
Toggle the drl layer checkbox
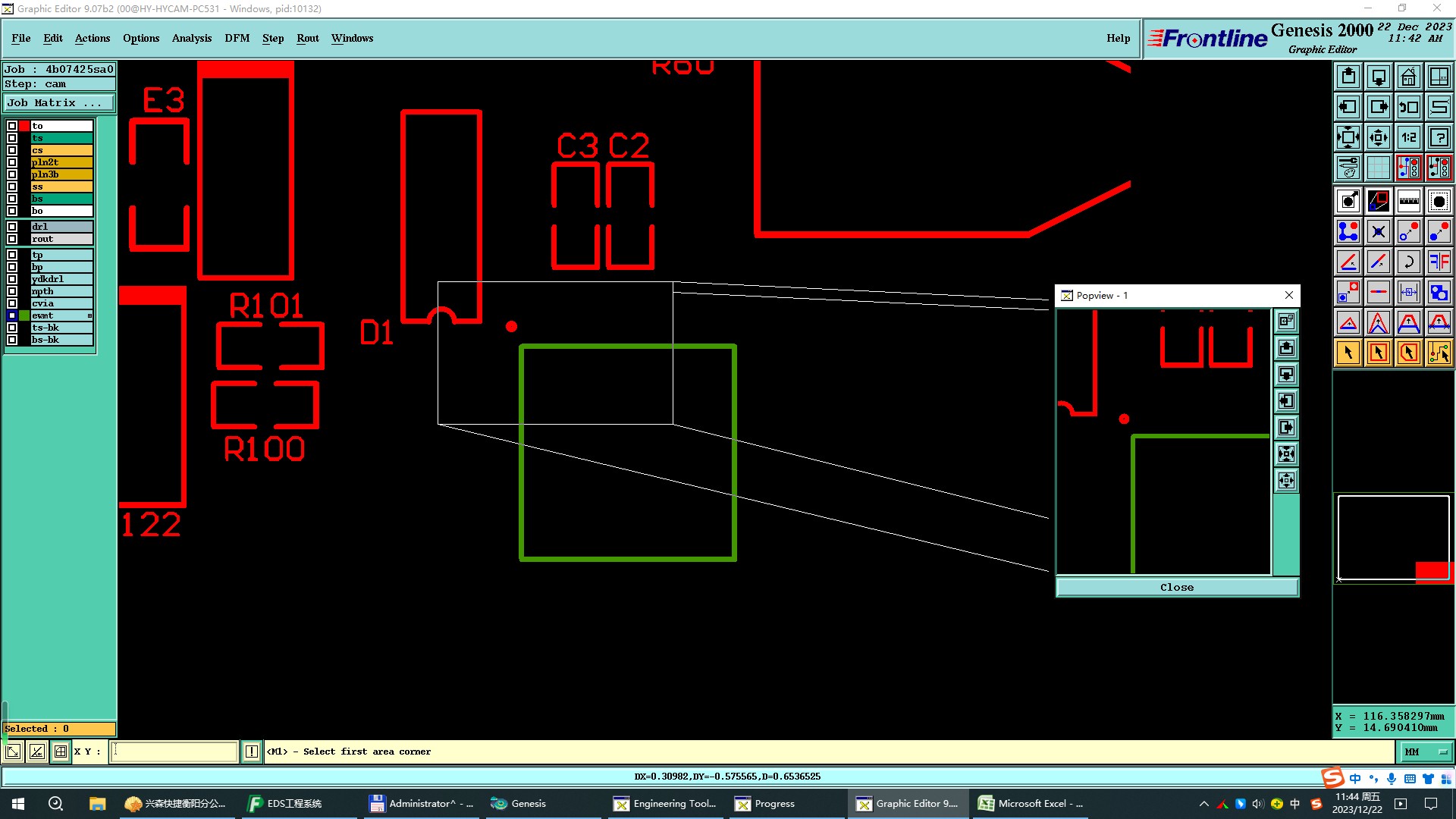click(12, 227)
